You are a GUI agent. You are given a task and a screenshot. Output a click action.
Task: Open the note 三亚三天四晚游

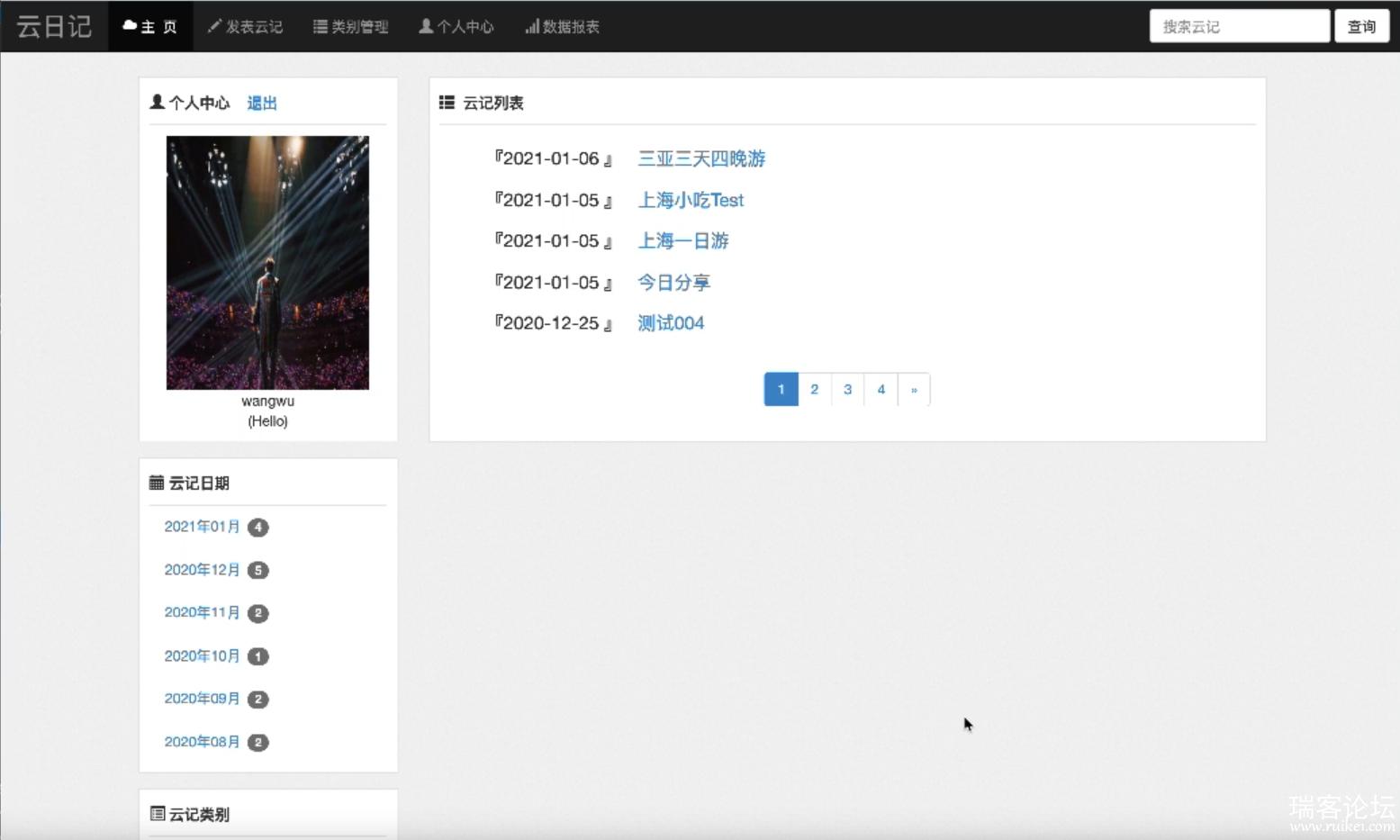pyautogui.click(x=701, y=158)
